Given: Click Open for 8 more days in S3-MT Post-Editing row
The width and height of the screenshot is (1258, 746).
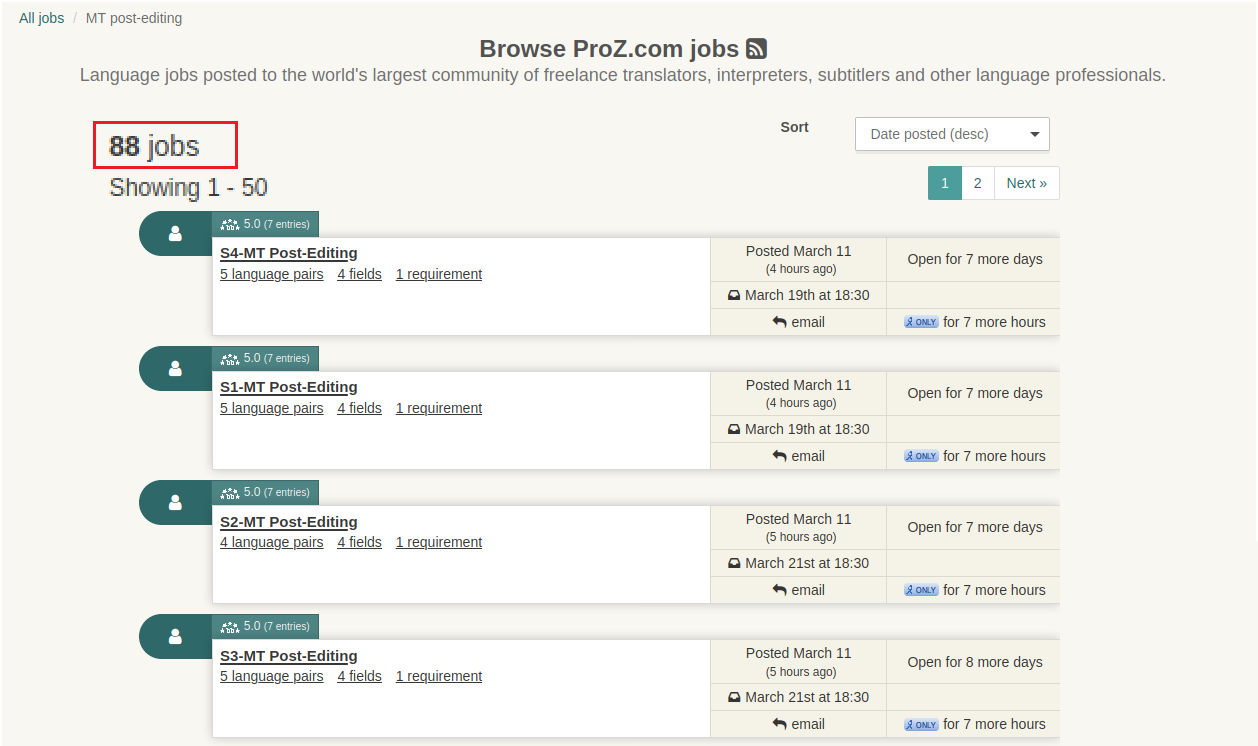Looking at the screenshot, I should pyautogui.click(x=975, y=662).
